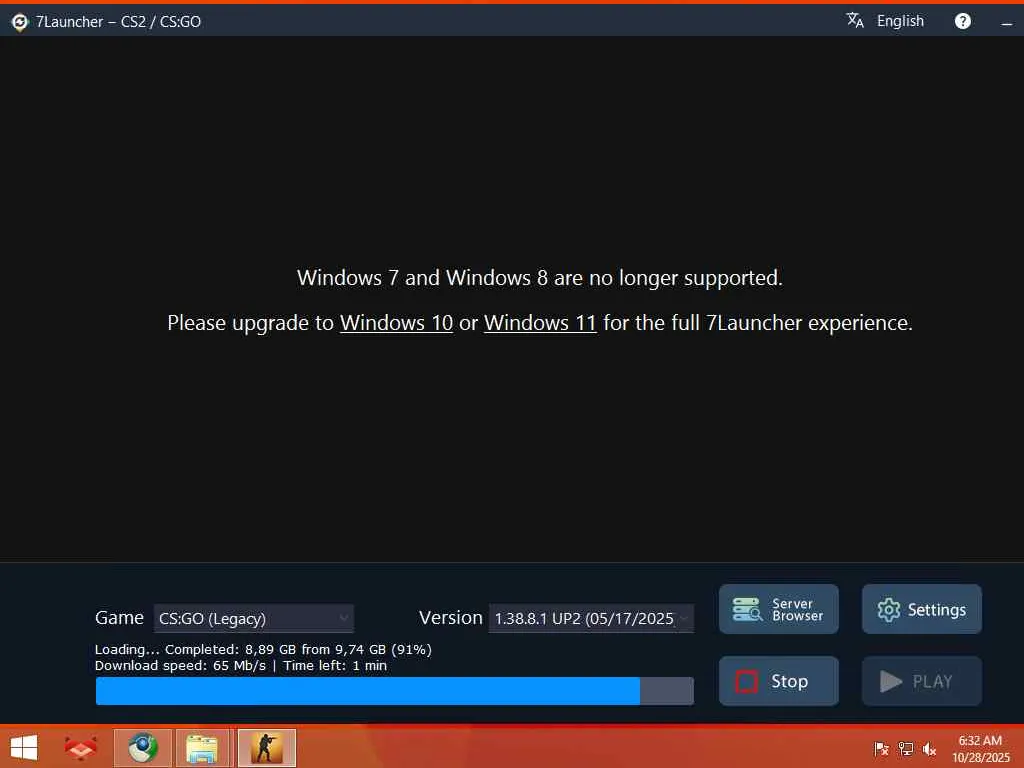Click the Windows 7 and 8 unsupported message
1024x768 pixels.
point(539,278)
